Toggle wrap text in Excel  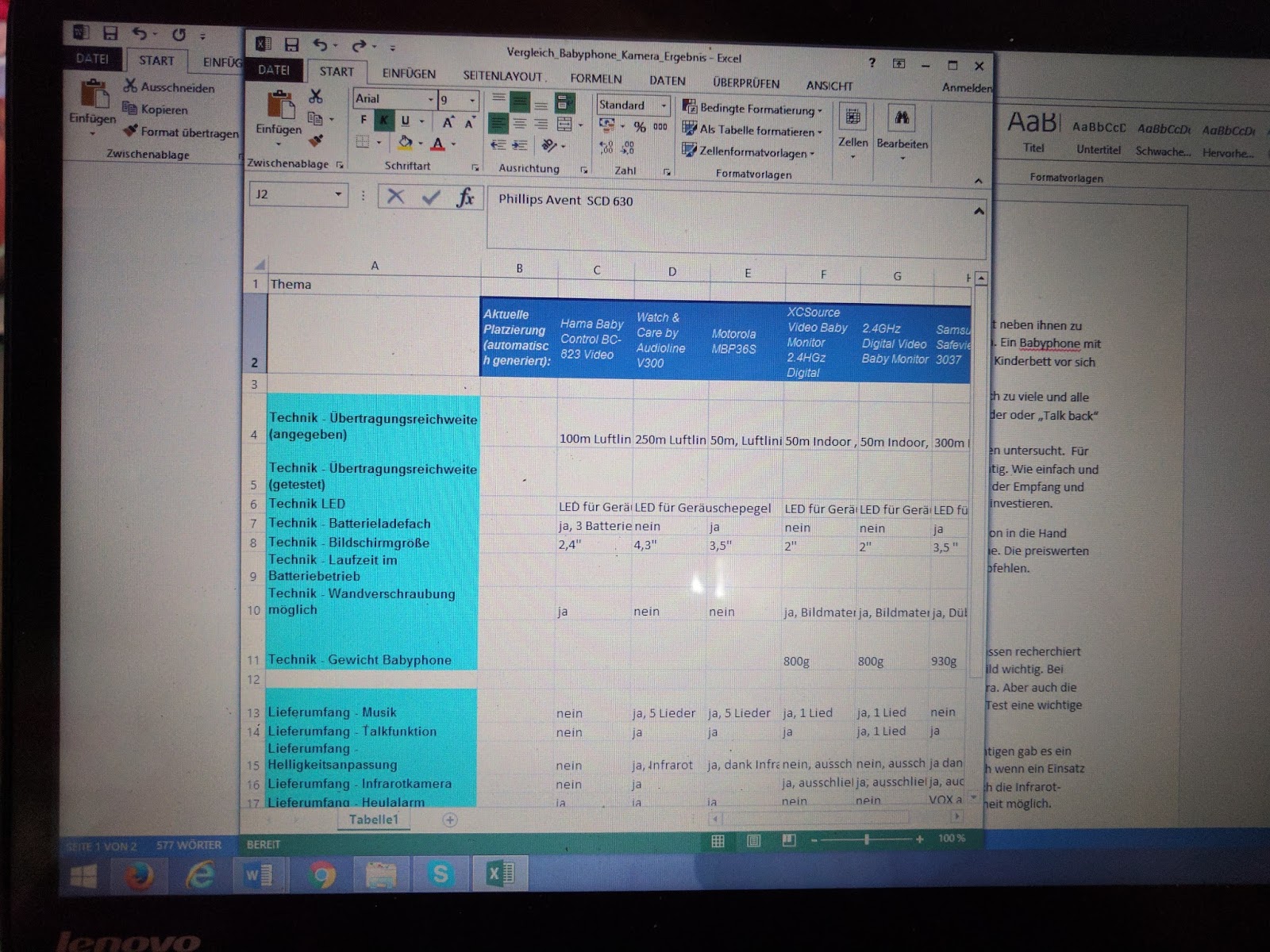(565, 102)
